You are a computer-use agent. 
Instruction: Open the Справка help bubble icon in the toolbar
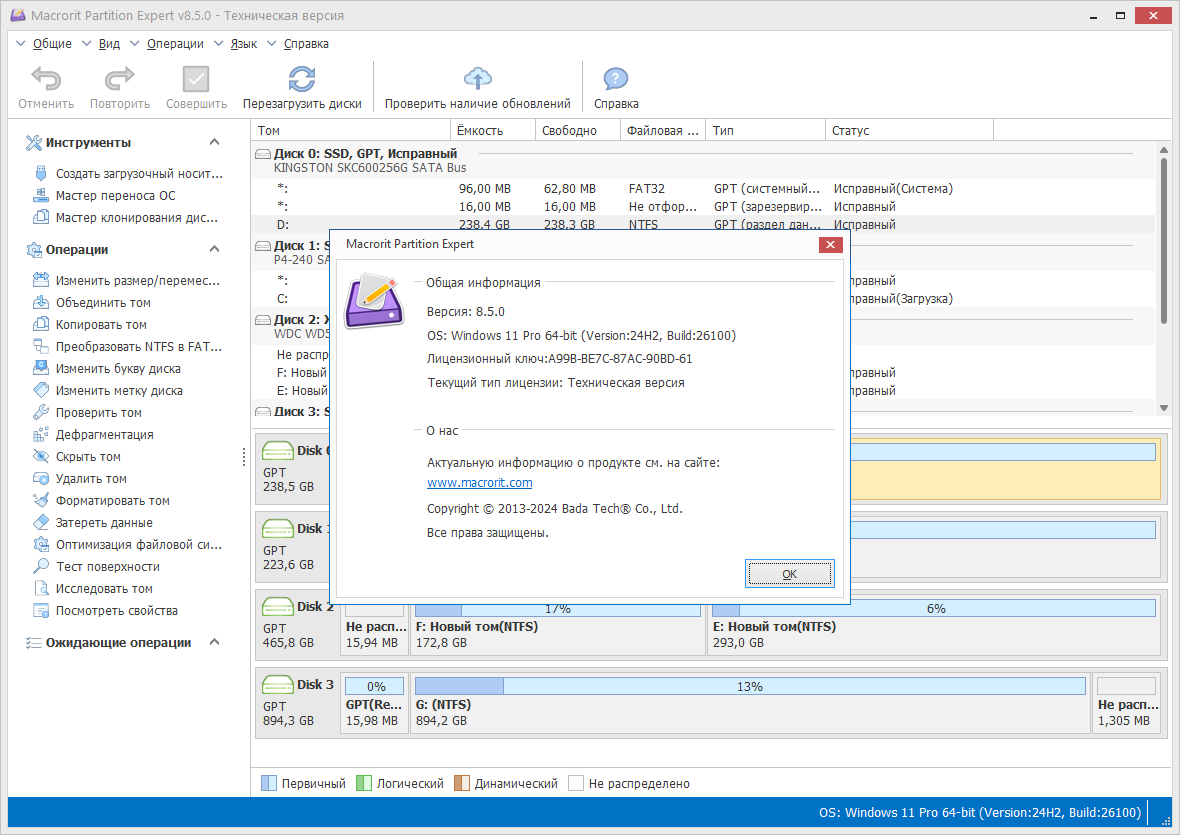(616, 79)
